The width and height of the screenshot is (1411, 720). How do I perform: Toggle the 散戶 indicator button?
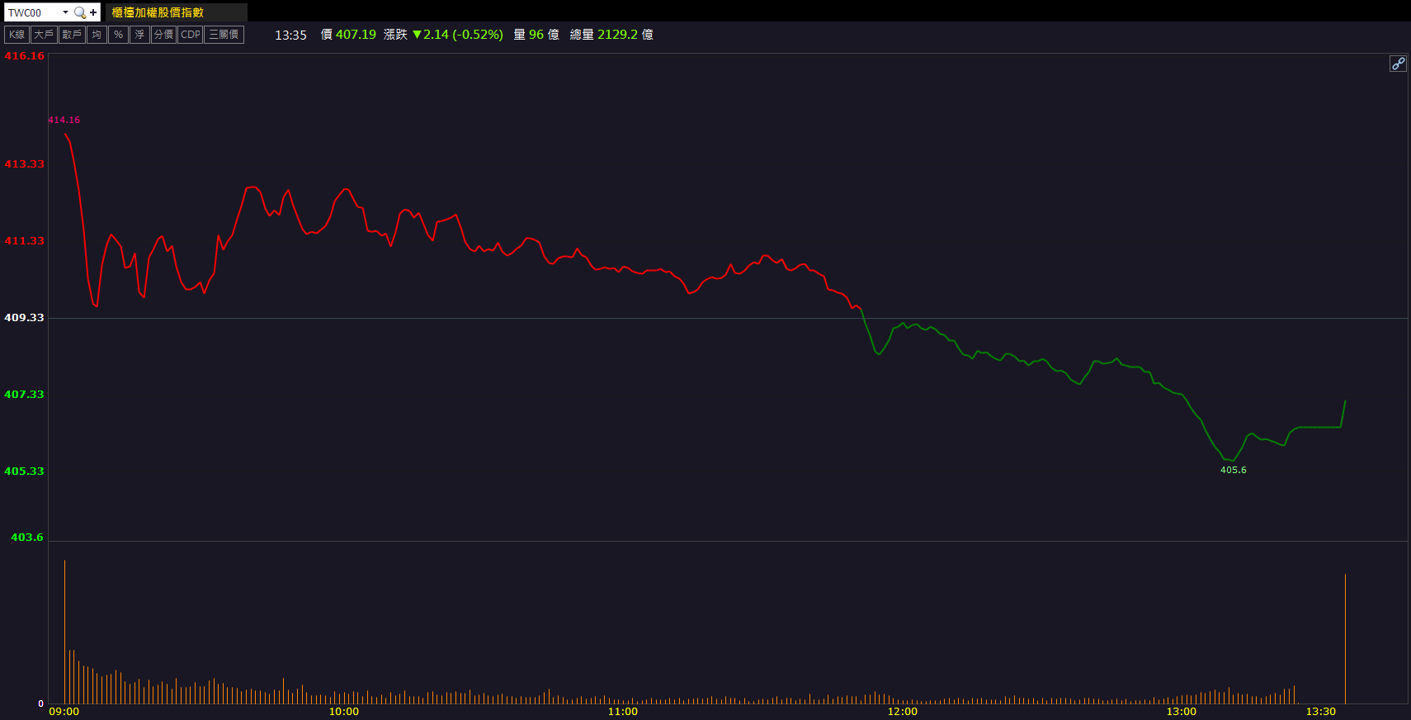point(71,35)
